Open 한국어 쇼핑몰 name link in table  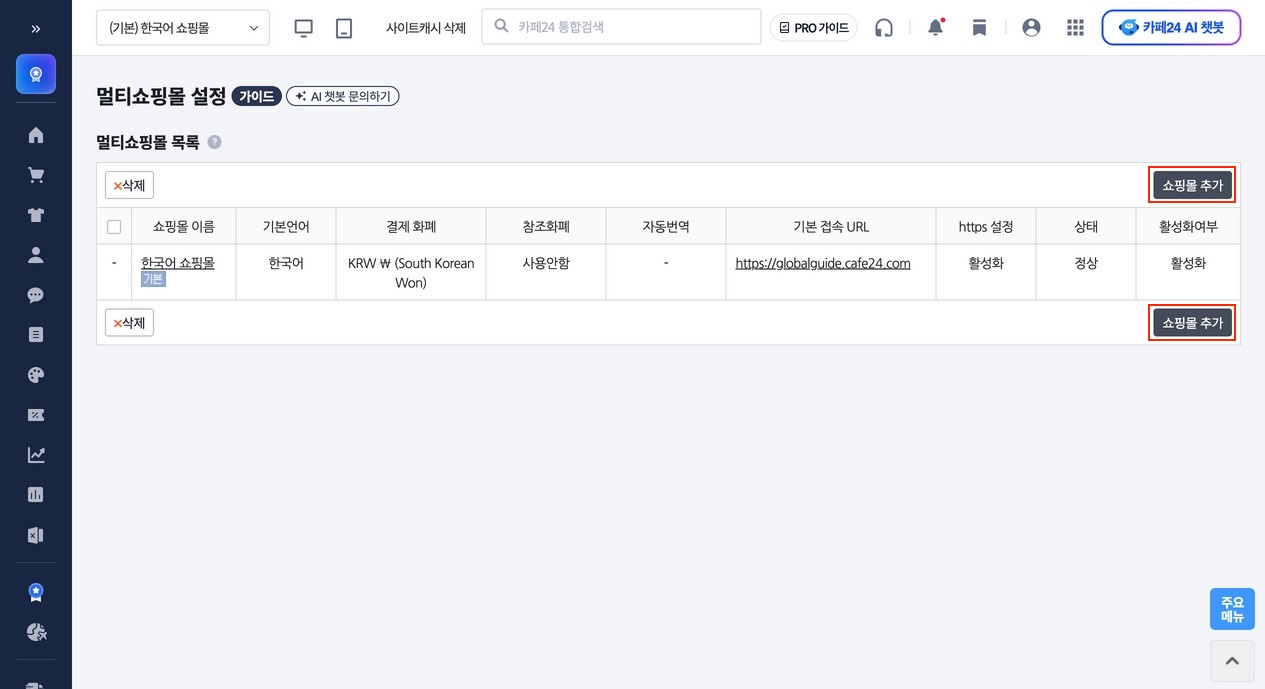178,263
